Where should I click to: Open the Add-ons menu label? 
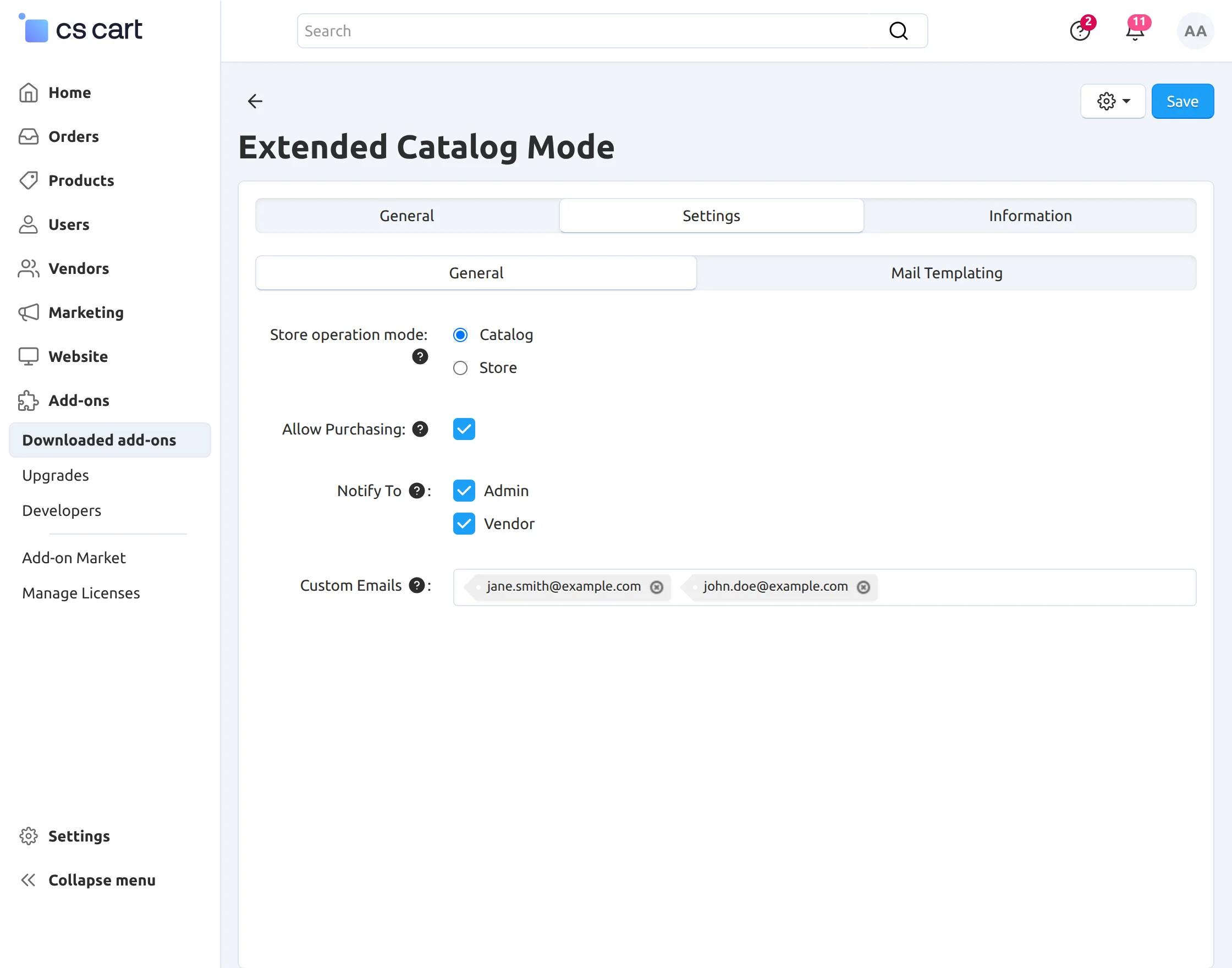click(x=79, y=401)
